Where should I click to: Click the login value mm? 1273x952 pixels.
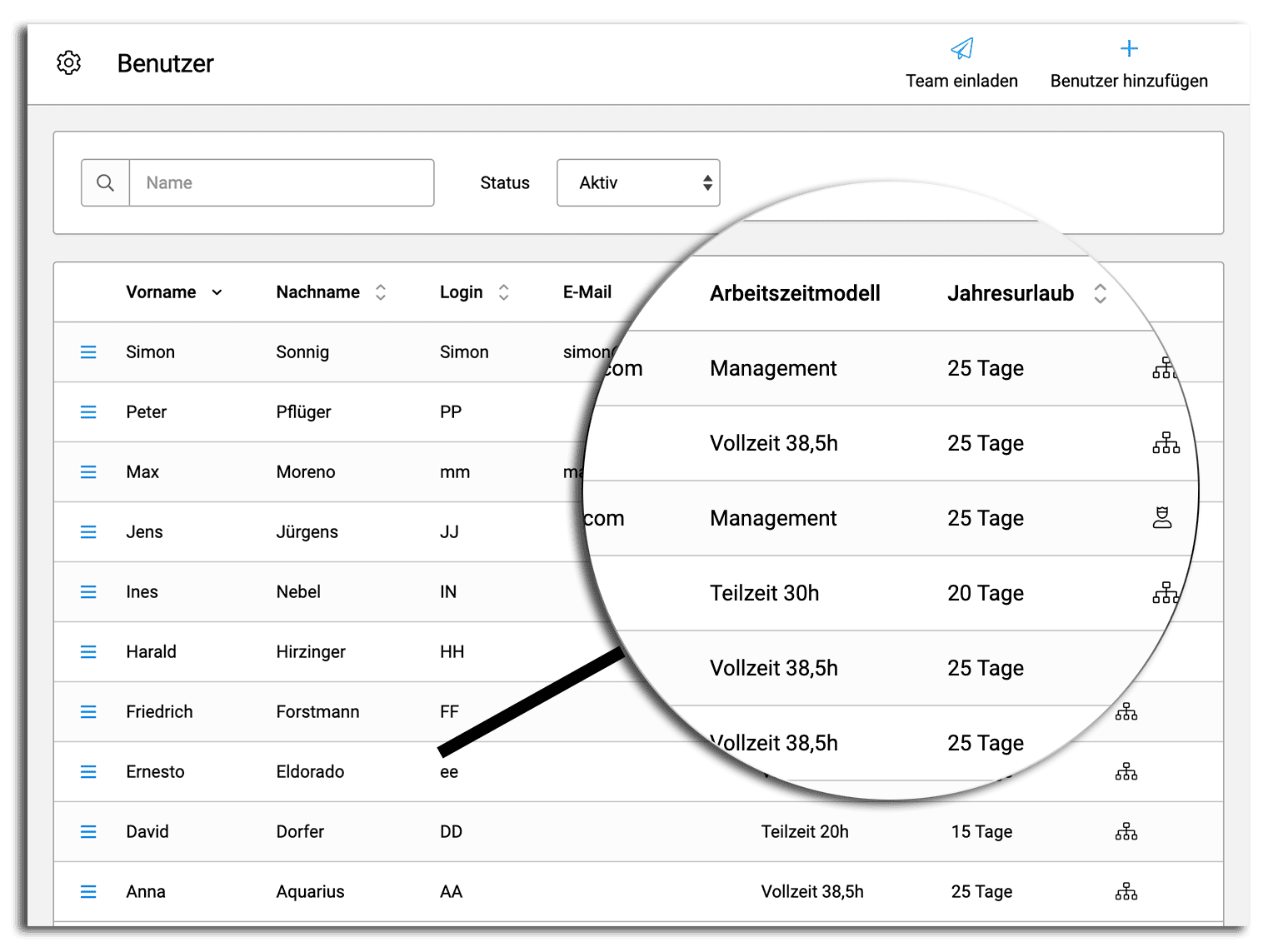(x=455, y=473)
